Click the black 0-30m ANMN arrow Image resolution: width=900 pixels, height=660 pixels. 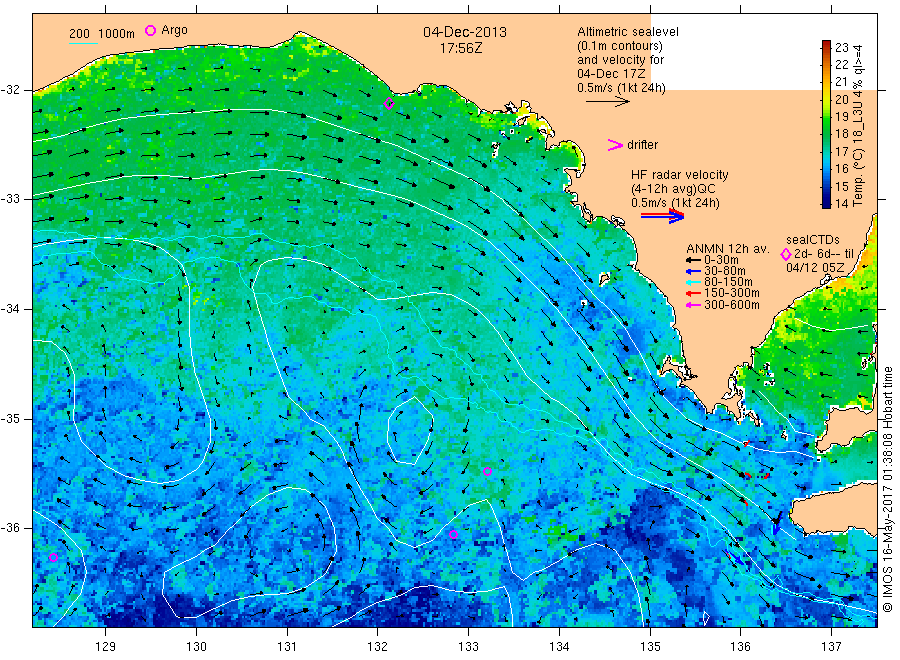point(693,260)
